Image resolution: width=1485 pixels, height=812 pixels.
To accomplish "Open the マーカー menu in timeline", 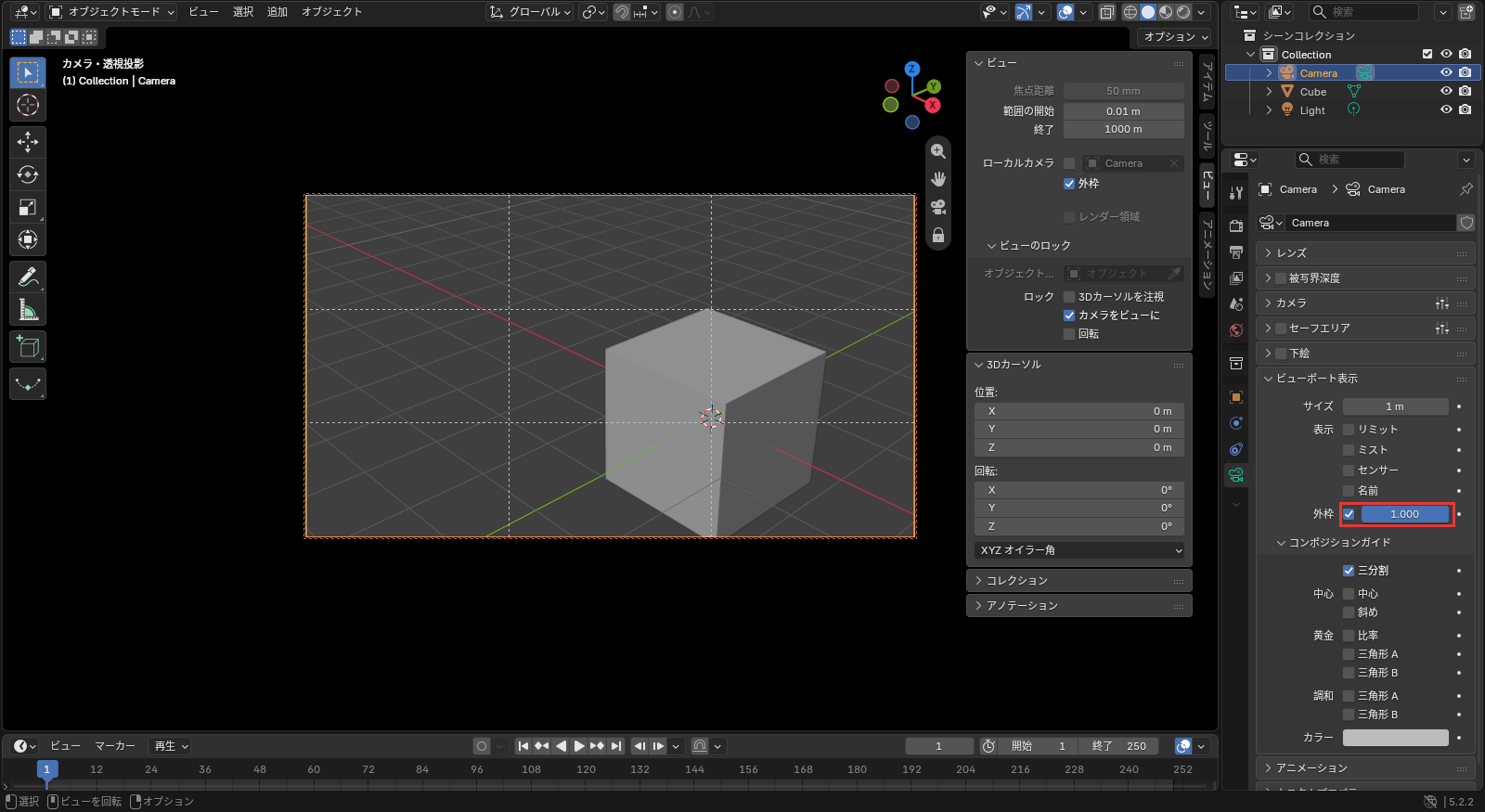I will coord(115,746).
